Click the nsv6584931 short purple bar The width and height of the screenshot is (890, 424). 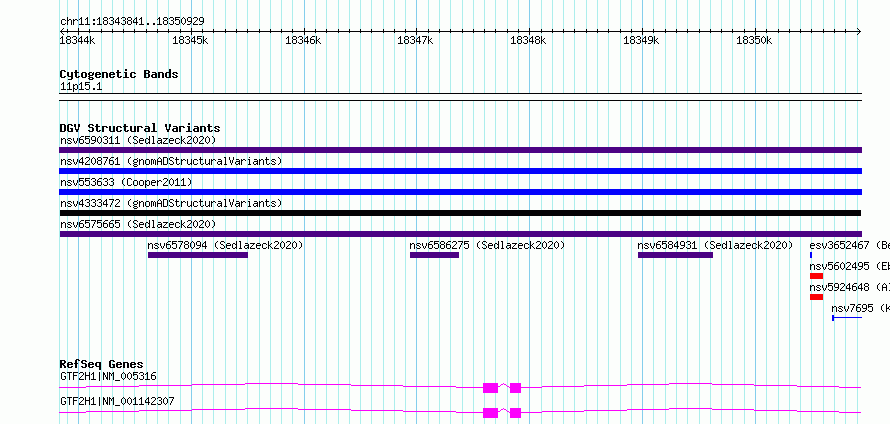[675, 255]
